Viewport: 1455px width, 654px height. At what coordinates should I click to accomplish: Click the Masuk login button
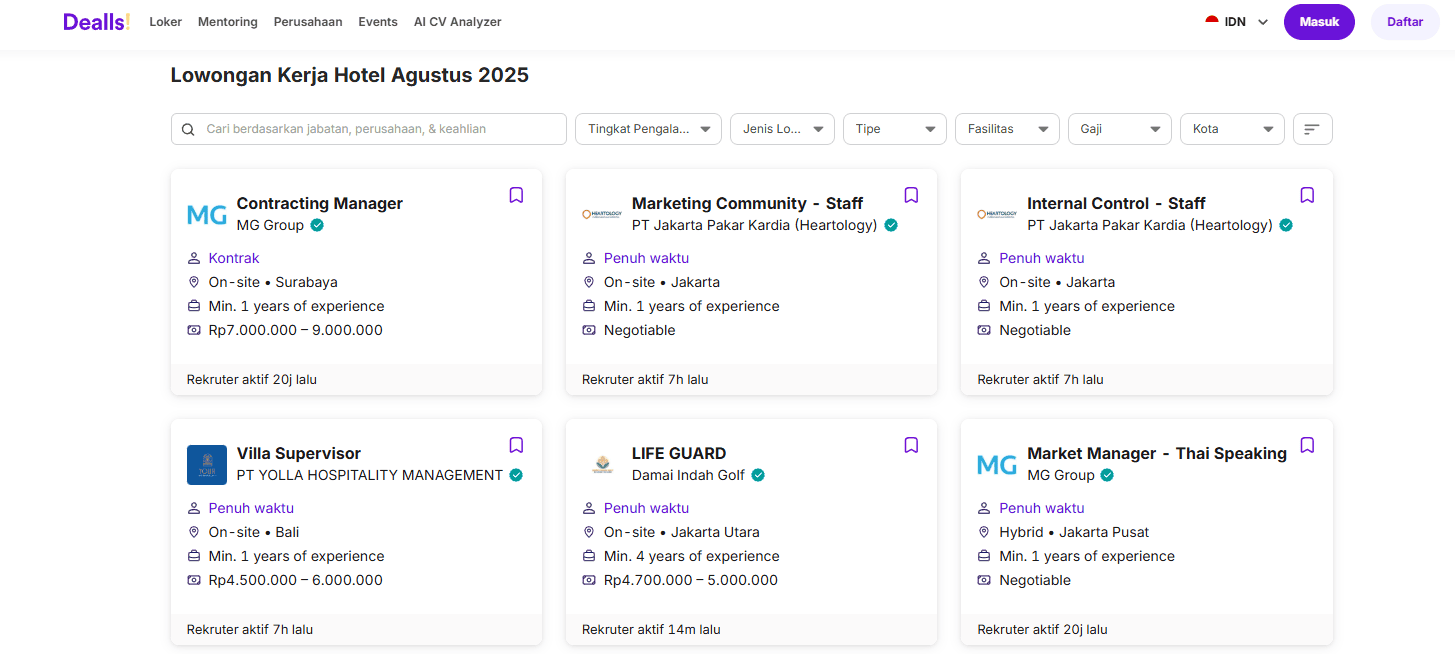(1319, 21)
